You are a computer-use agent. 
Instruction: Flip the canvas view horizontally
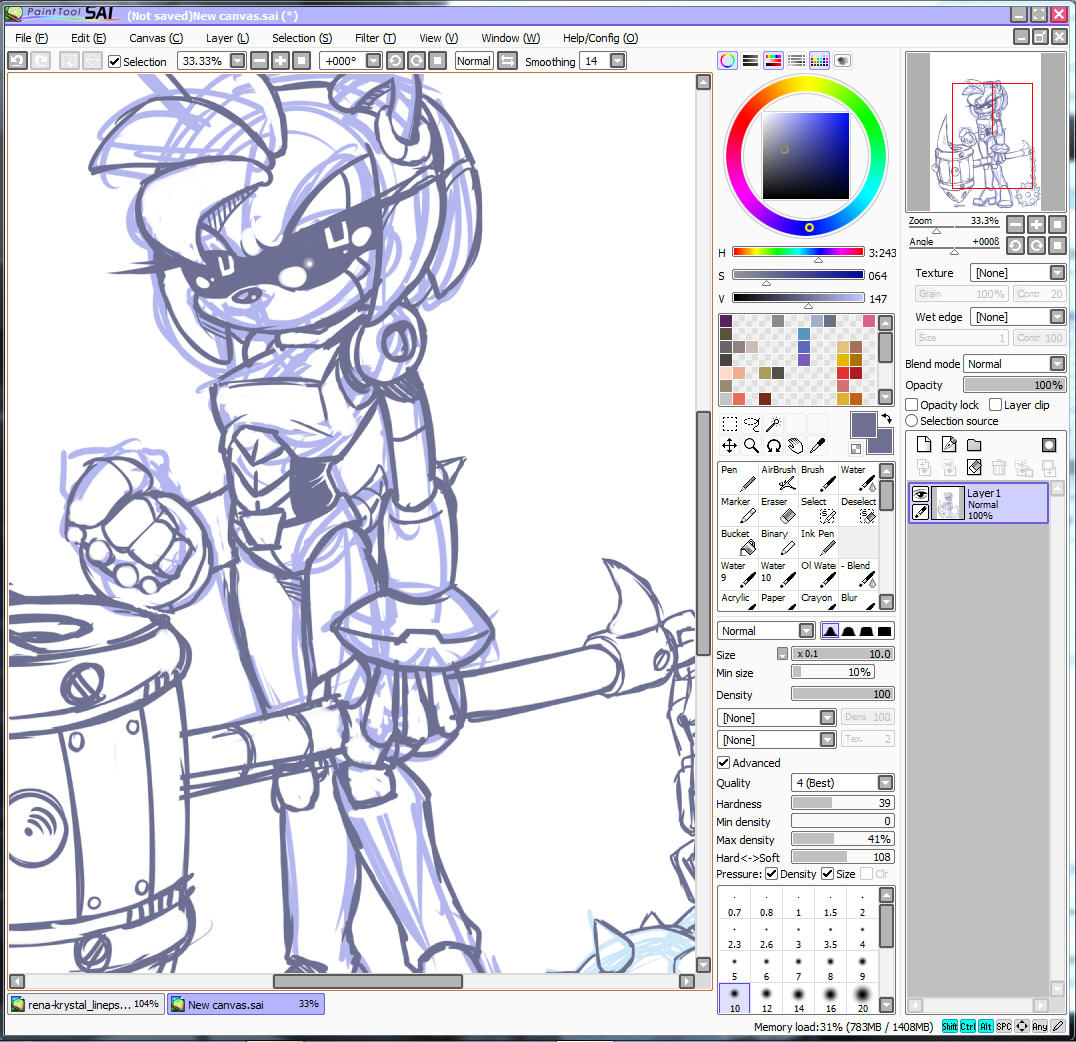click(507, 61)
